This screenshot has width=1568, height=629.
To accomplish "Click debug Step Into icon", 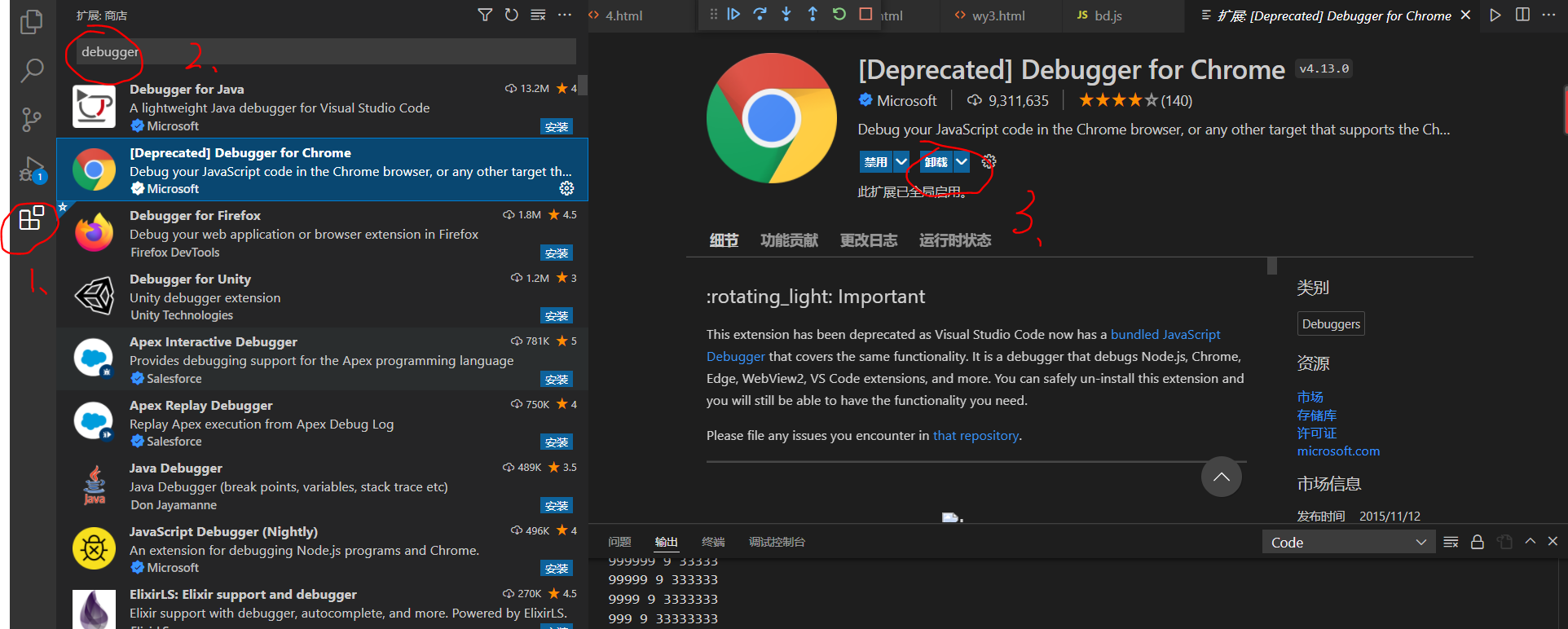I will [786, 14].
